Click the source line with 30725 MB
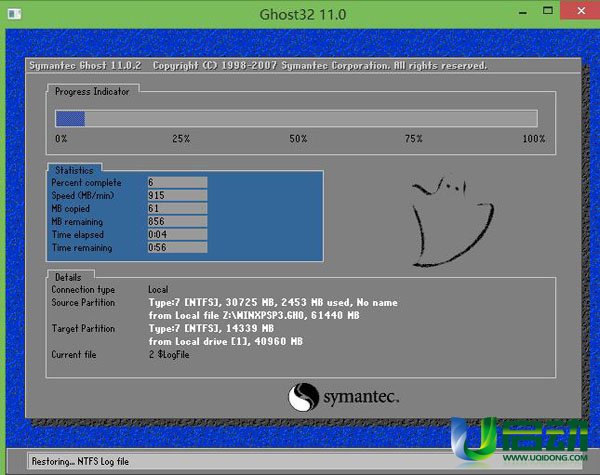Image resolution: width=600 pixels, height=475 pixels. tap(273, 302)
